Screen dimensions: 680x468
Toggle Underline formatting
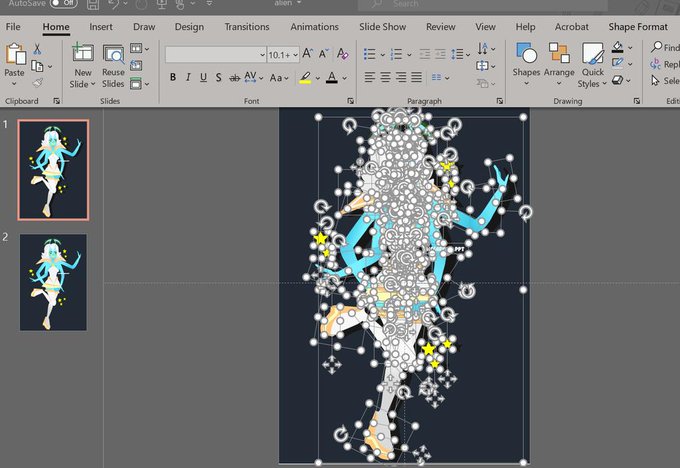pos(203,78)
